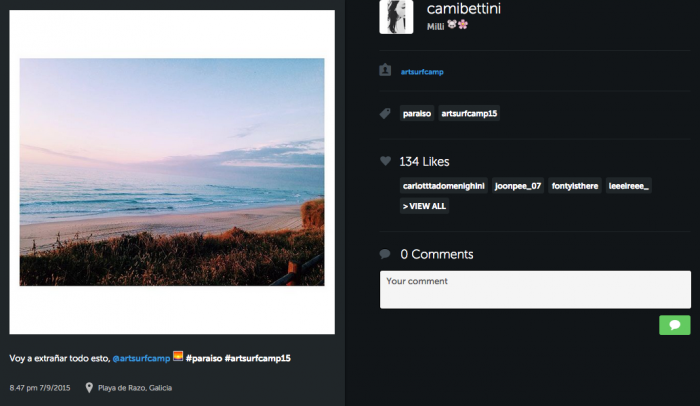
Task: Click the camibettini profile avatar
Action: 396,17
